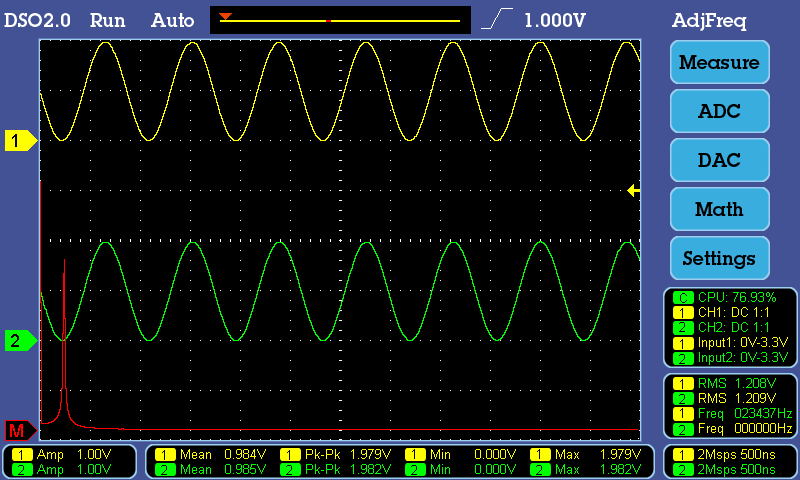Viewport: 800px width, 480px height.
Task: Click the waveform memory position bar
Action: (340, 20)
